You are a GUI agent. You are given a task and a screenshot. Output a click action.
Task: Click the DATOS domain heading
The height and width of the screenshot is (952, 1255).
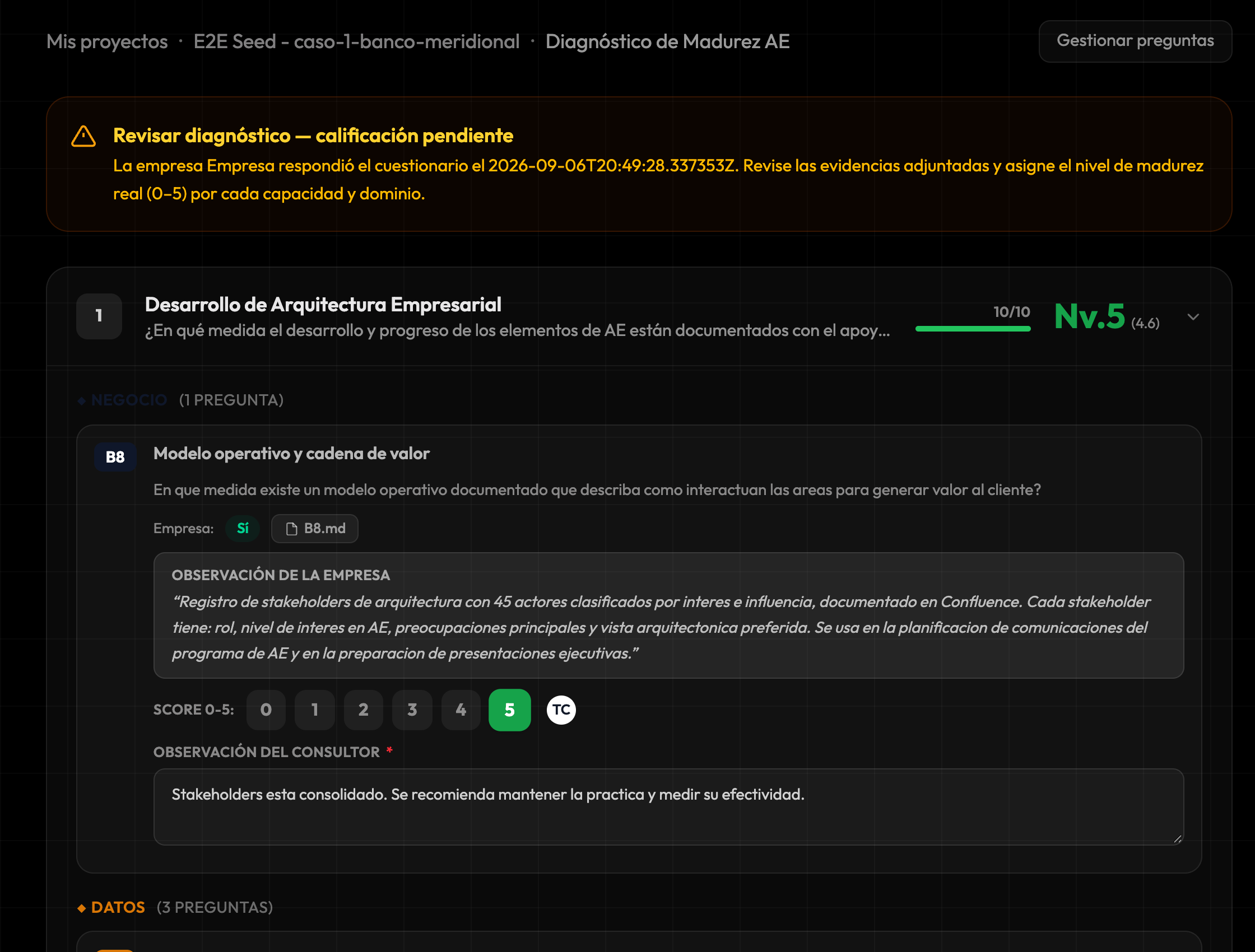pyautogui.click(x=118, y=908)
